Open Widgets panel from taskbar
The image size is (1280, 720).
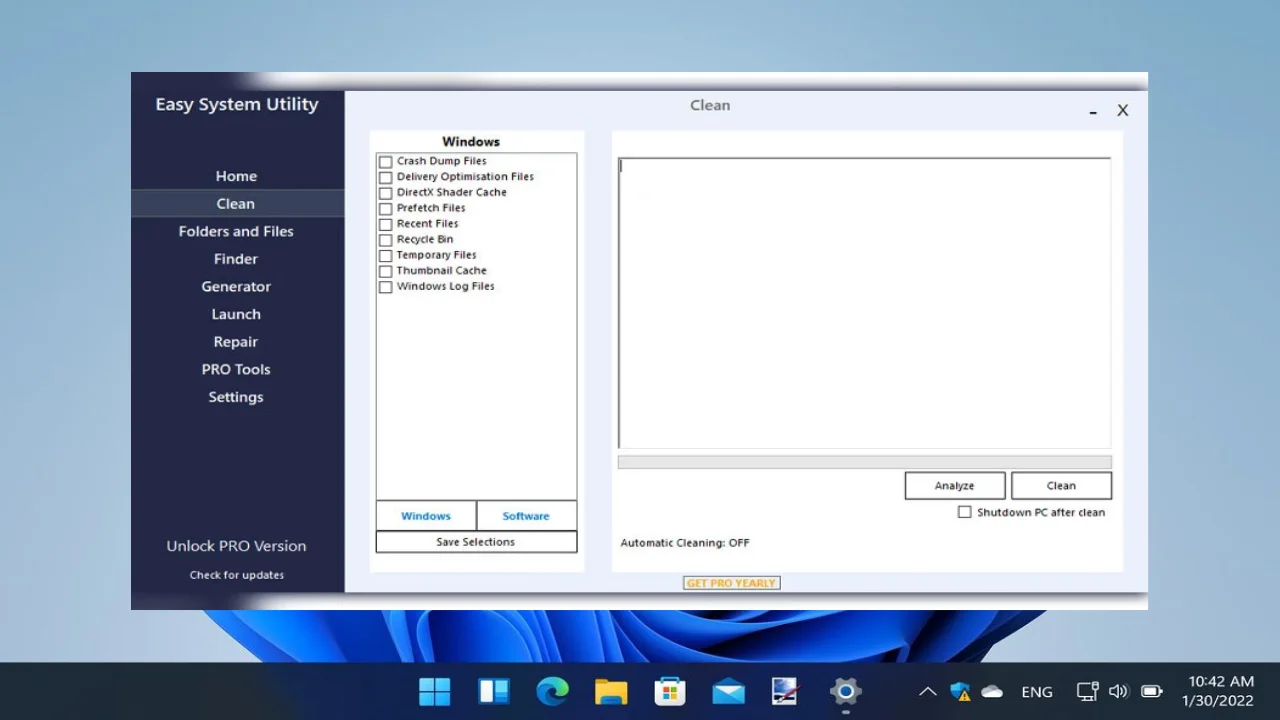click(x=493, y=691)
